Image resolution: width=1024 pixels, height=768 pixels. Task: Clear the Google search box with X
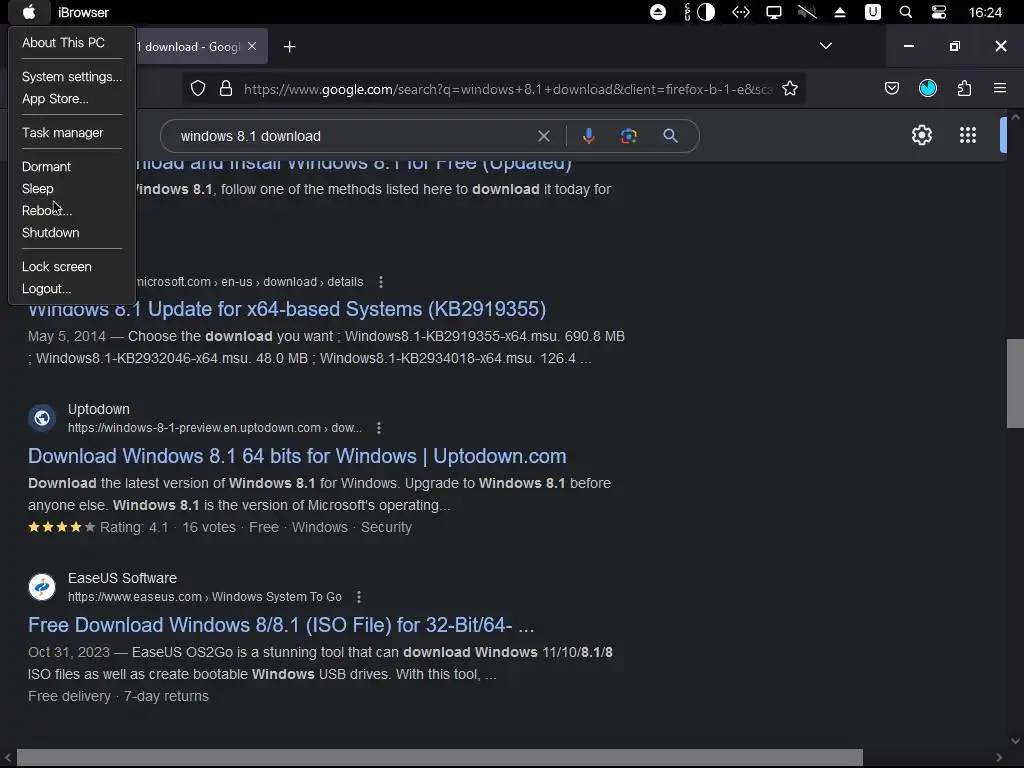[543, 136]
